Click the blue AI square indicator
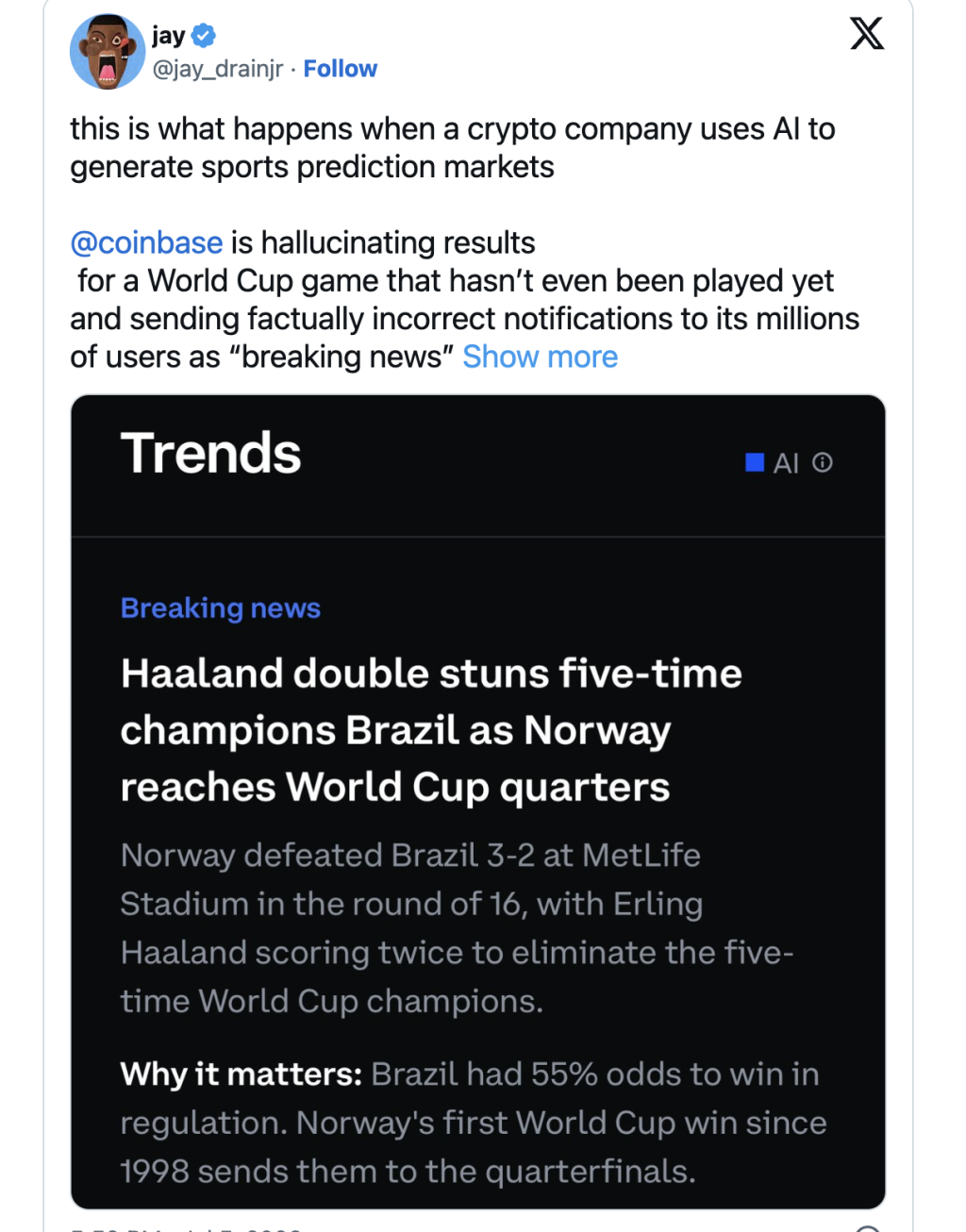 (x=755, y=462)
